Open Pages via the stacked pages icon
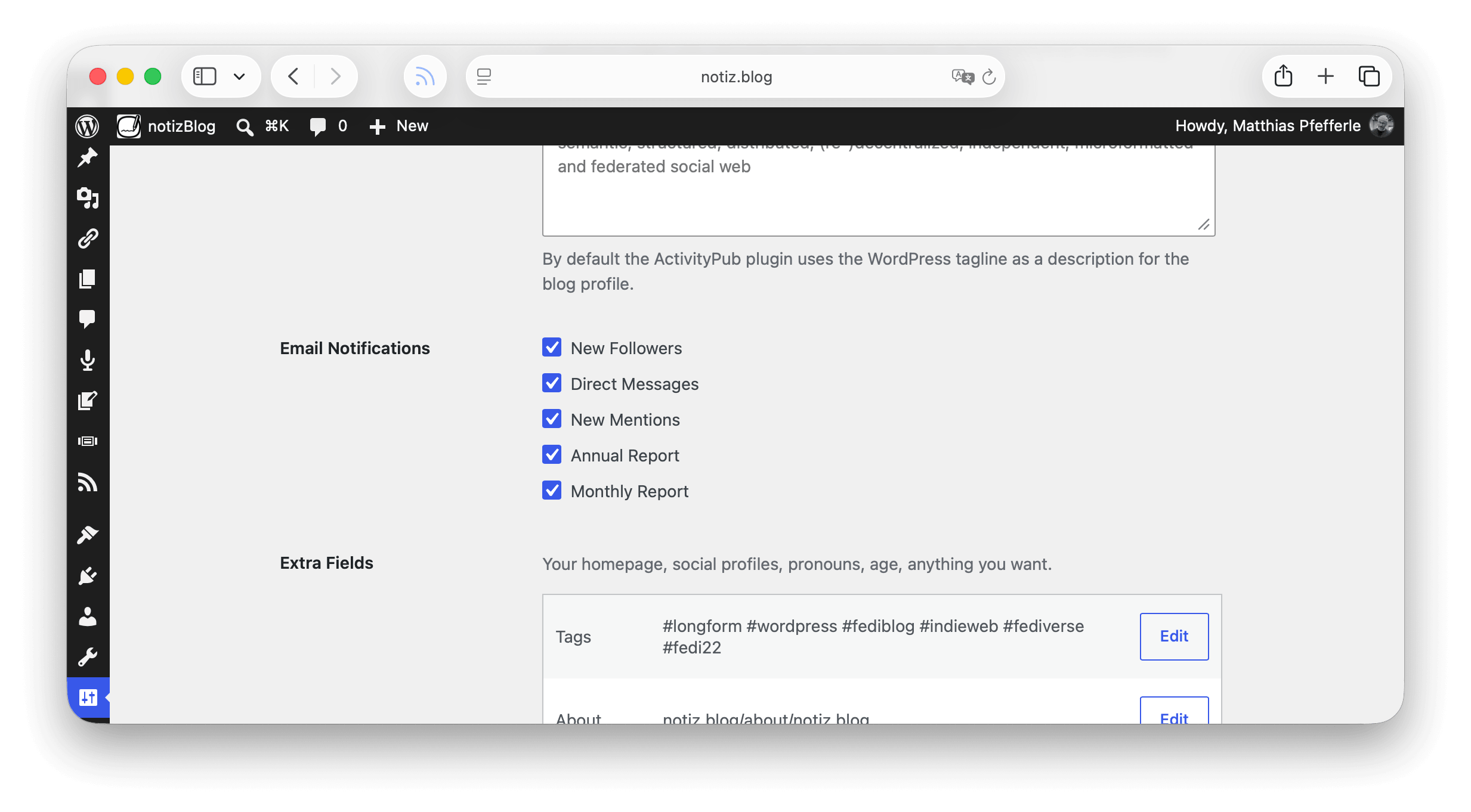The height and width of the screenshot is (812, 1471). click(88, 279)
